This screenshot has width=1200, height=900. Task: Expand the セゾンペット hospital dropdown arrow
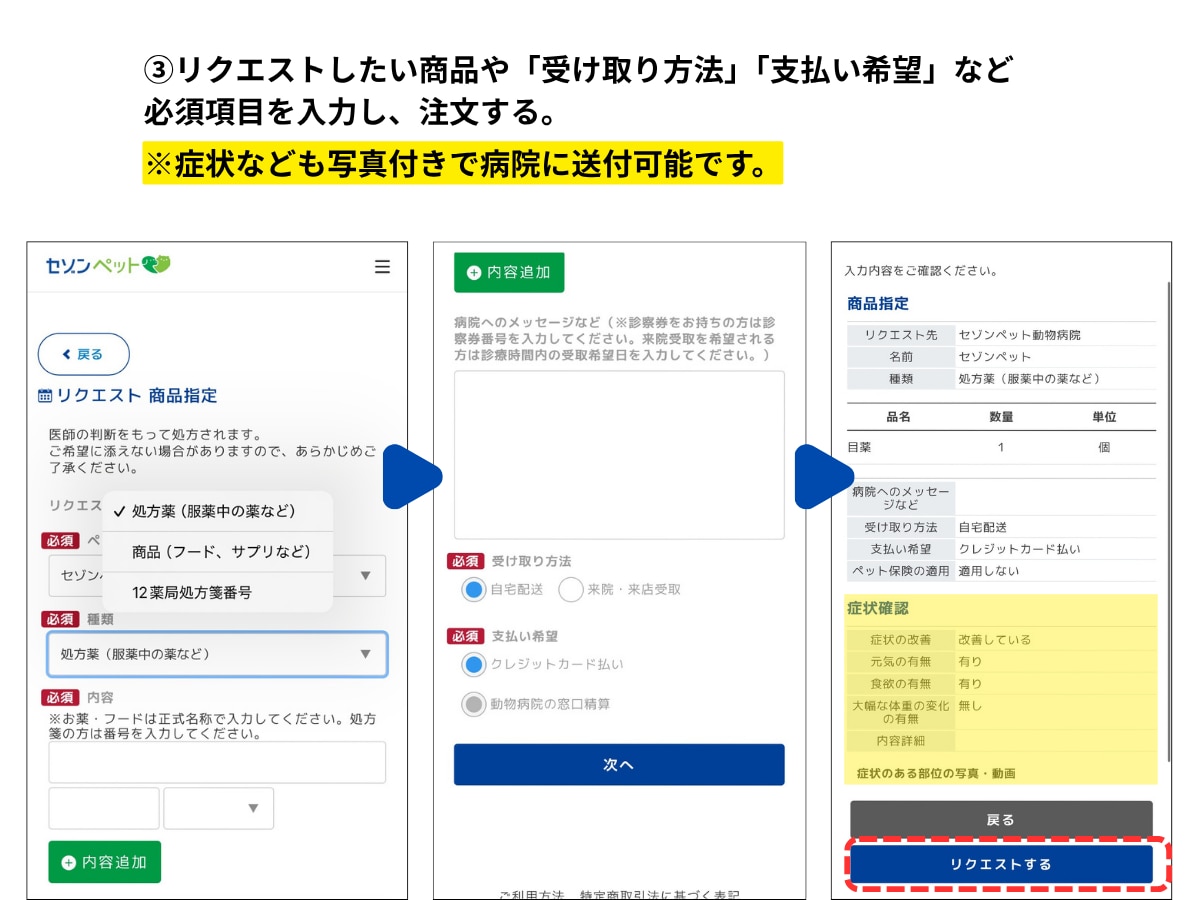tap(365, 576)
